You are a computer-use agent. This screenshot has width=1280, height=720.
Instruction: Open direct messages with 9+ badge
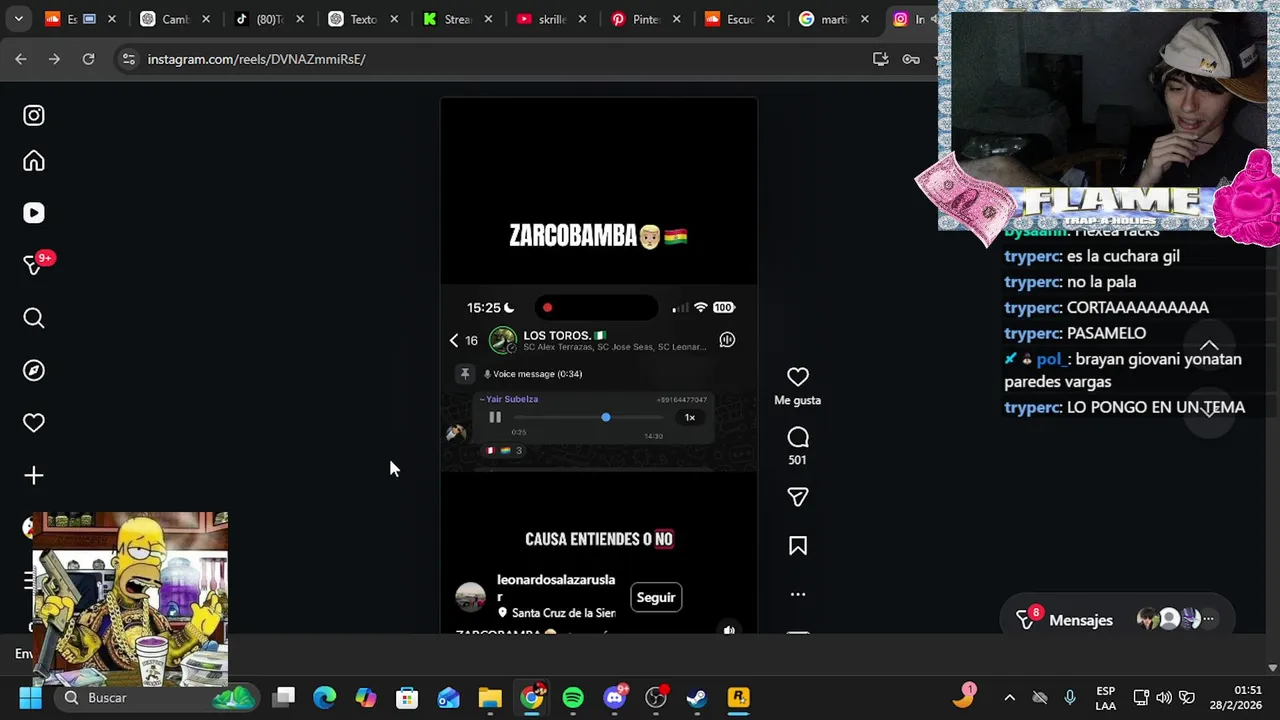coord(34,265)
